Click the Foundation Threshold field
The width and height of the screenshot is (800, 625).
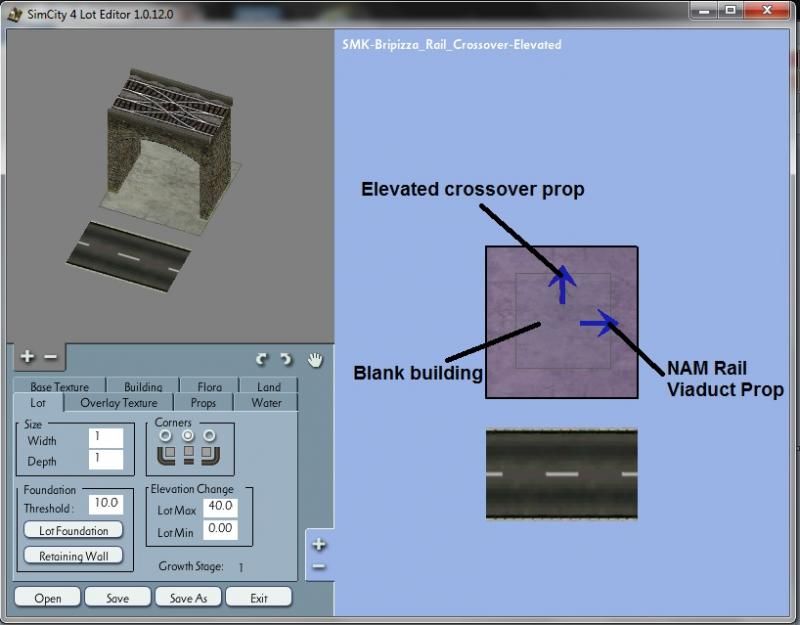click(106, 504)
